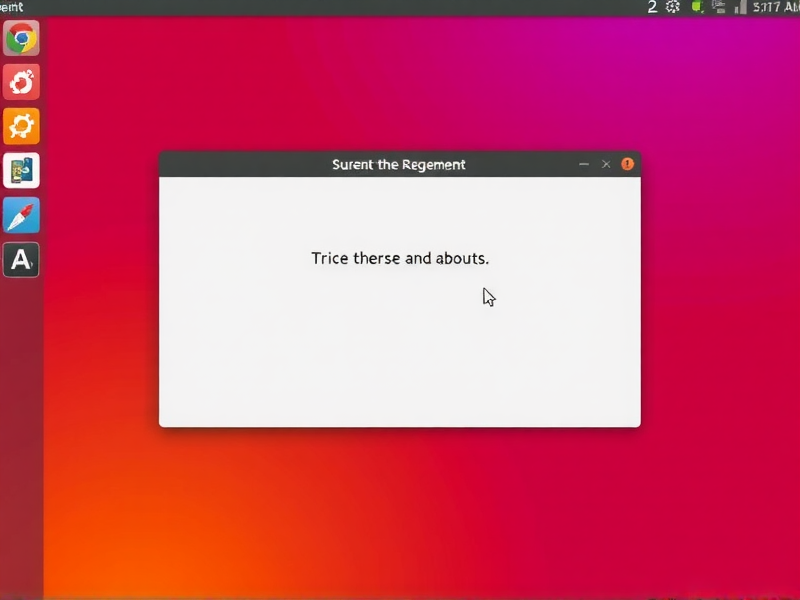Screen dimensions: 800x600
Task: Minimize the 'Surent the Regement' window
Action: [x=584, y=164]
